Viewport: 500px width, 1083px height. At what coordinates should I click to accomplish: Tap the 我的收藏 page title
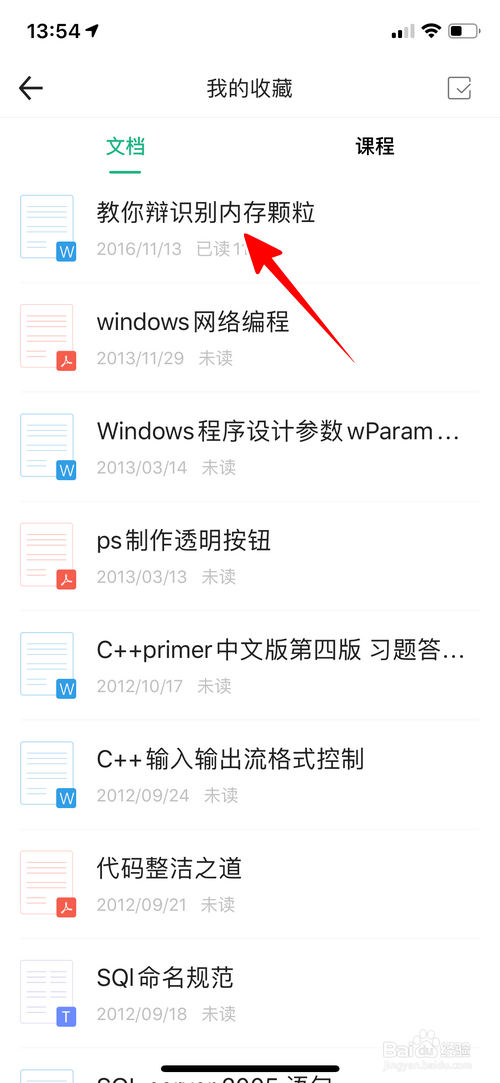(x=249, y=89)
